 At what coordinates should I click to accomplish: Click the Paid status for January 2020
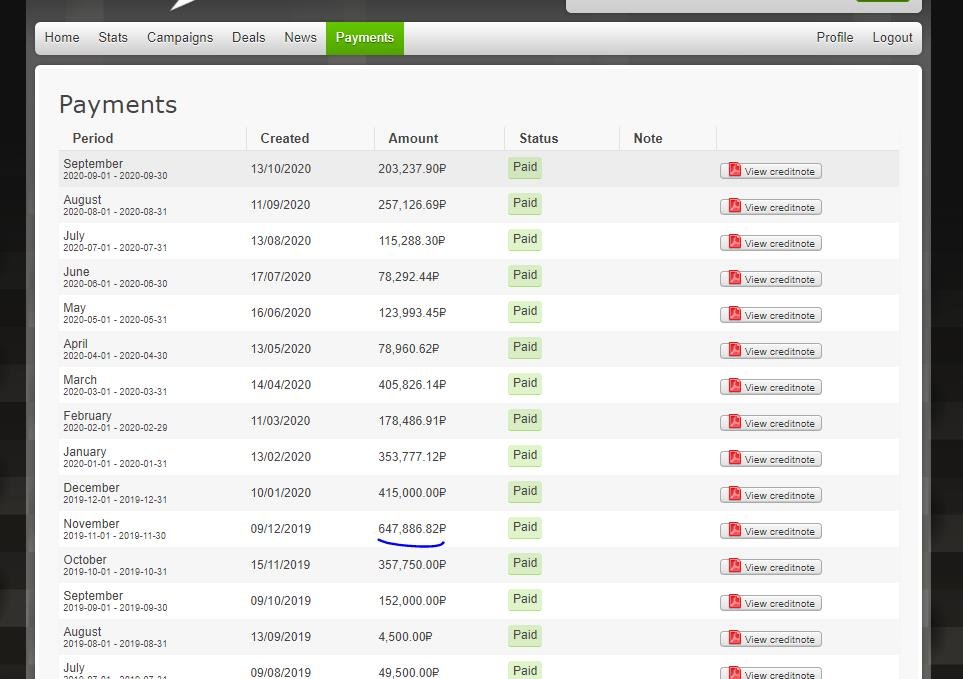pos(525,456)
